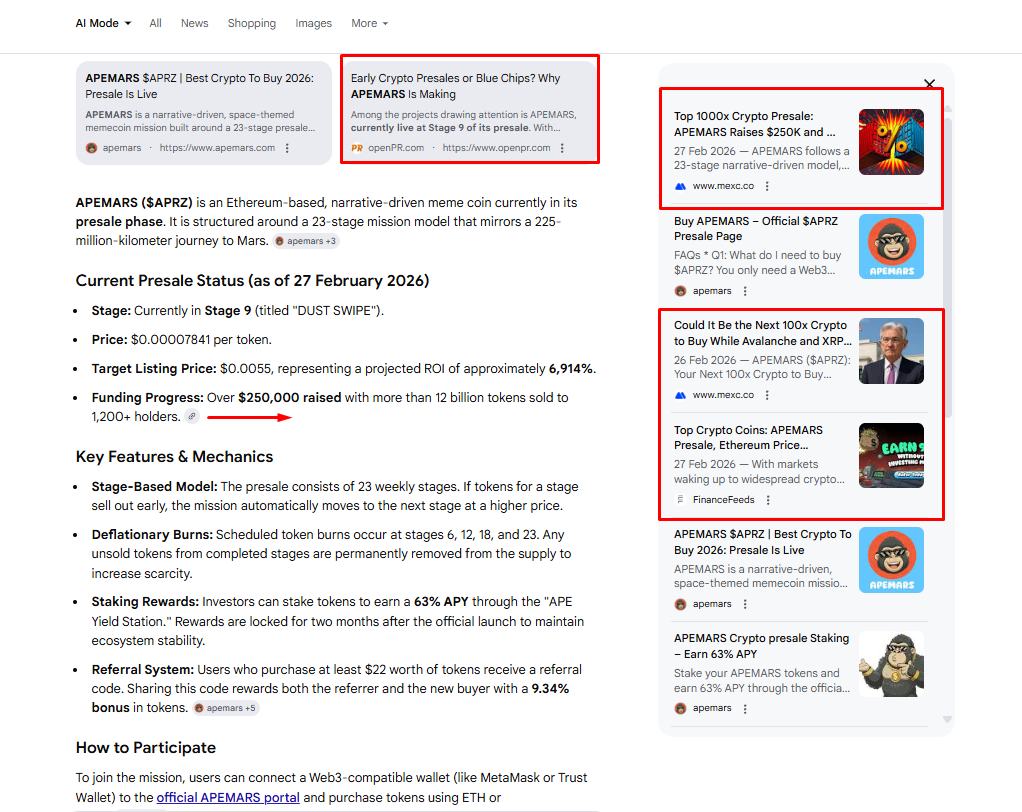This screenshot has width=1022, height=812.
Task: Switch to the All tab
Action: tap(155, 23)
